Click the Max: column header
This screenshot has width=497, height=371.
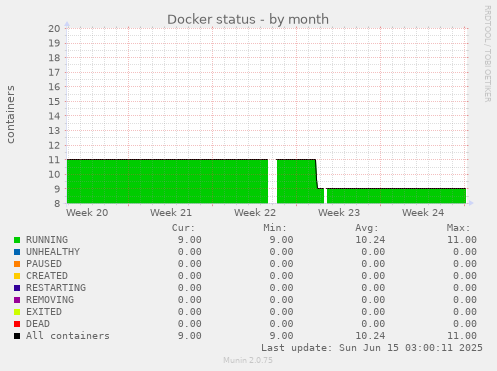[x=458, y=228]
